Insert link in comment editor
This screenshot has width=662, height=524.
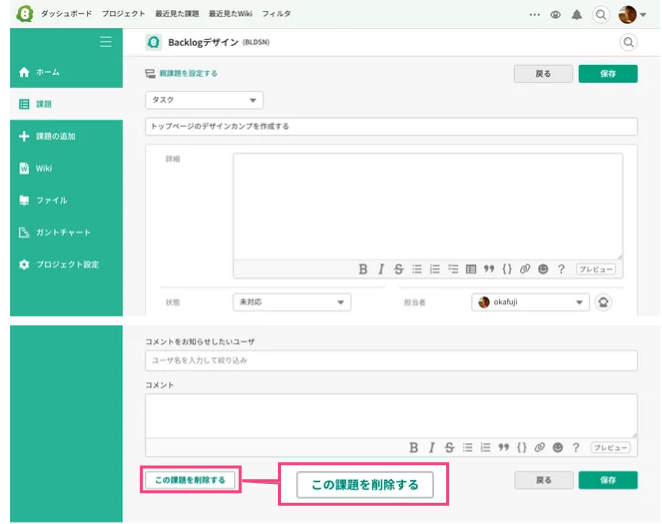point(540,448)
